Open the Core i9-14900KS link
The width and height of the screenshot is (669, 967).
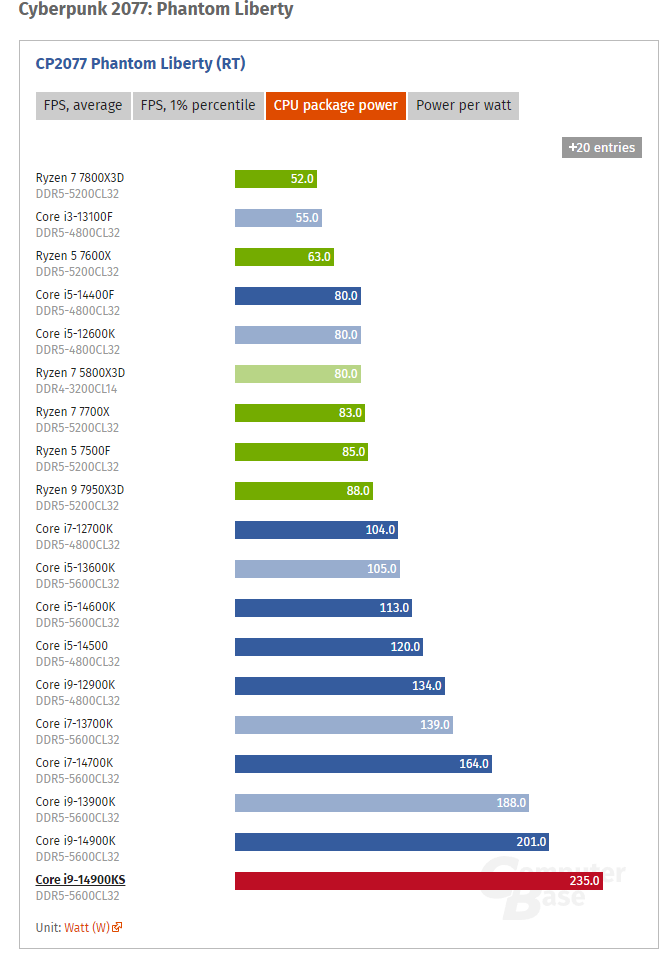click(x=80, y=879)
